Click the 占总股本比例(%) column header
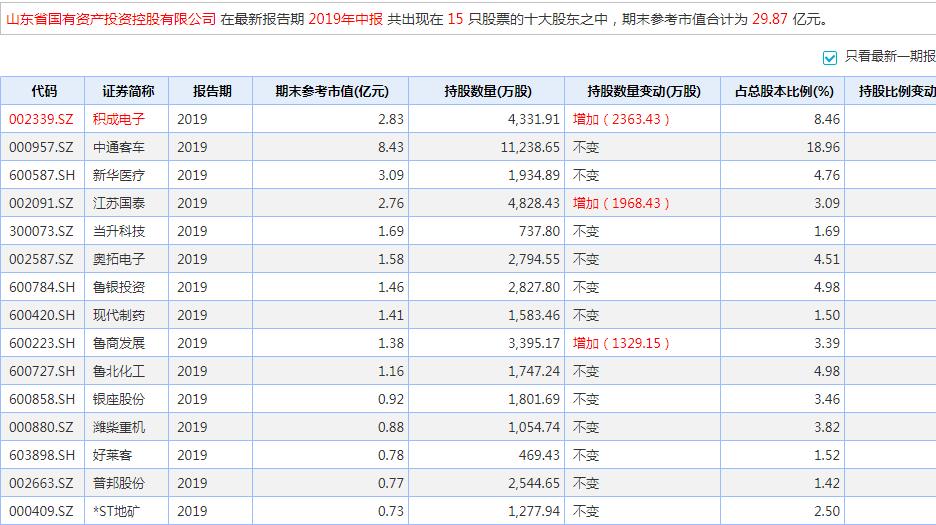936x525 pixels. point(783,91)
